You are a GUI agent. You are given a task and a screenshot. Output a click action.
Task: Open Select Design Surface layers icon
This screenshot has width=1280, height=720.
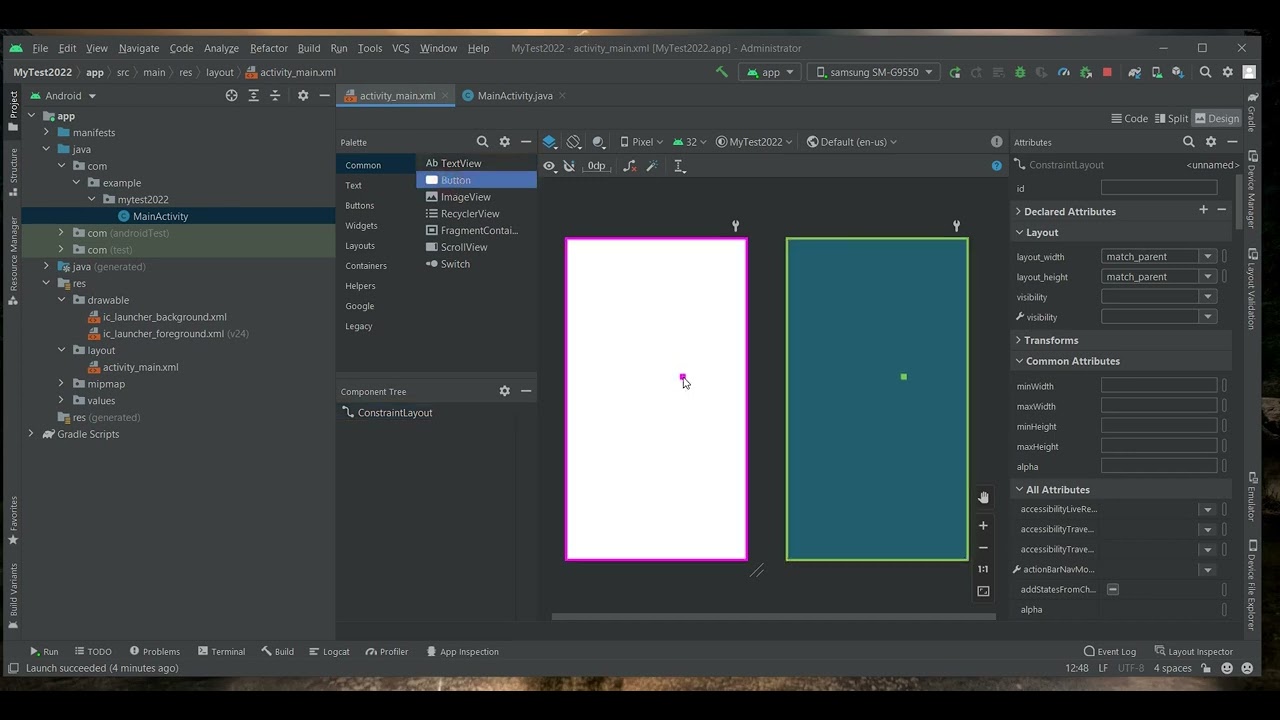pos(549,142)
